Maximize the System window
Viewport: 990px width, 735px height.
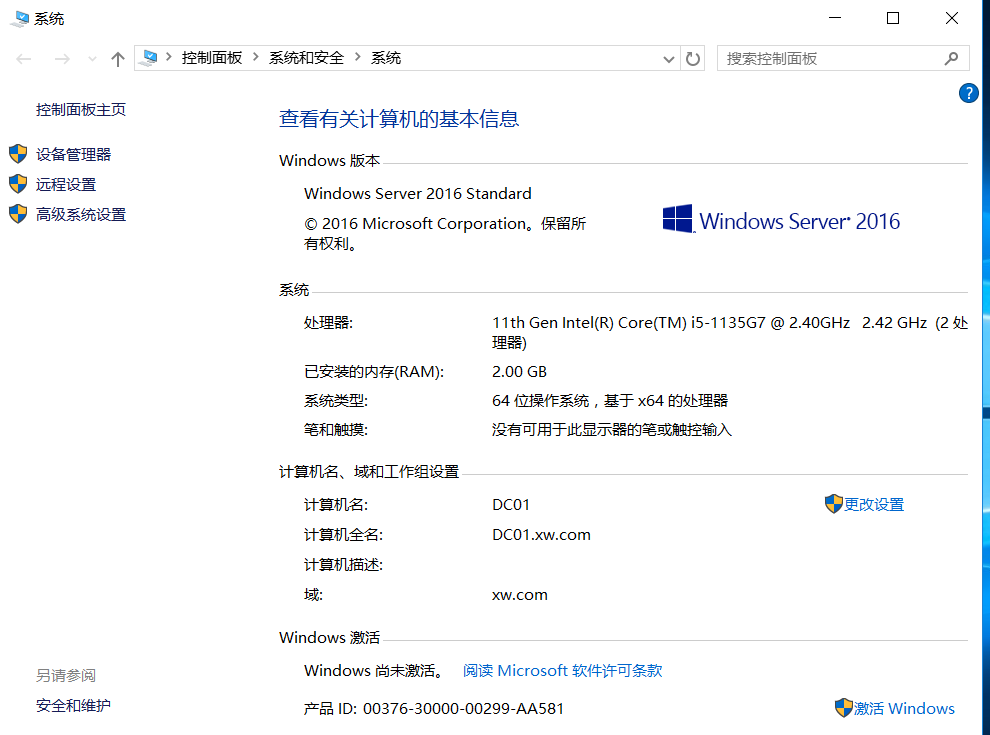click(x=893, y=18)
